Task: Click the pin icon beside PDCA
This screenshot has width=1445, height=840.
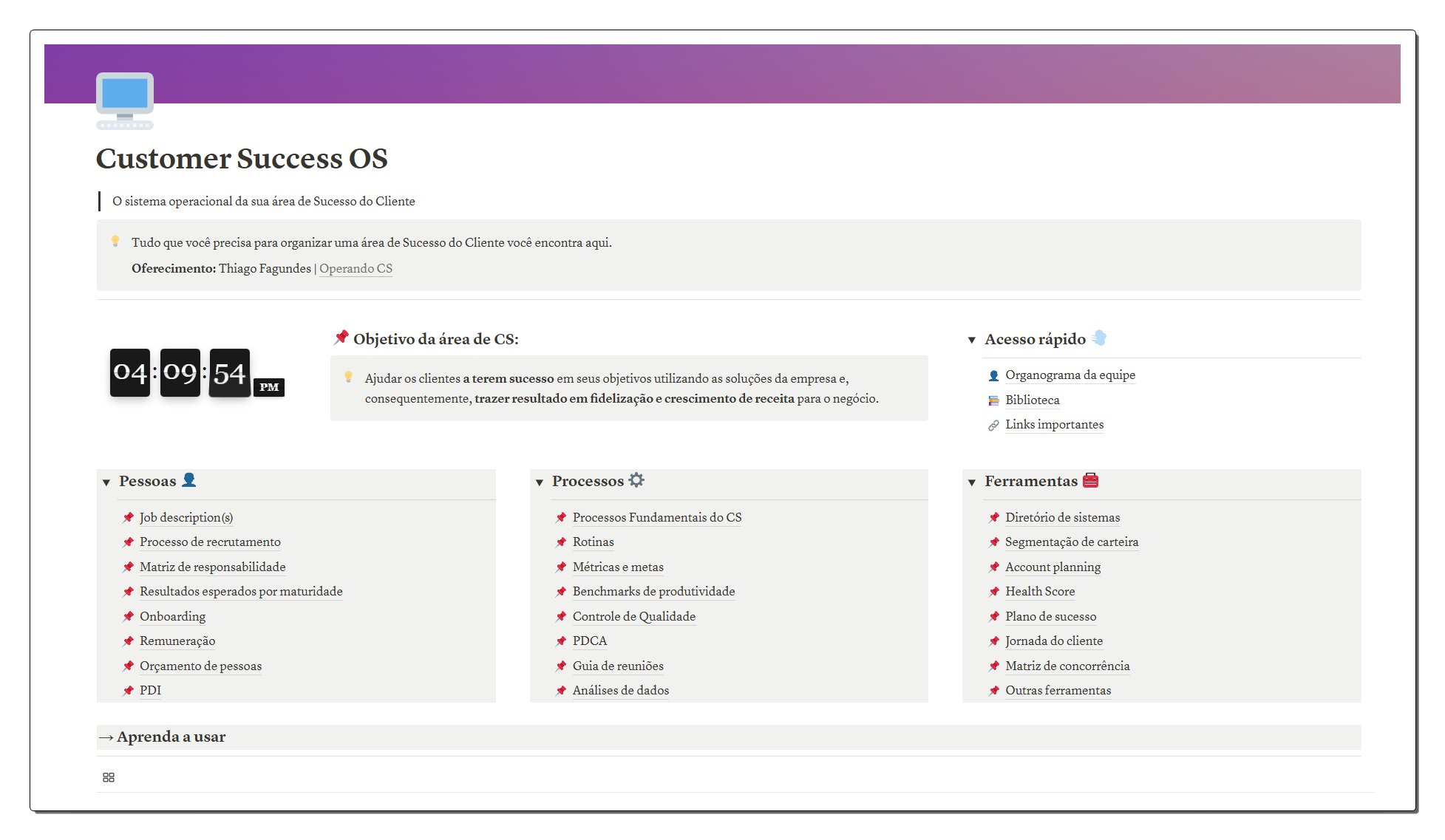Action: point(562,641)
